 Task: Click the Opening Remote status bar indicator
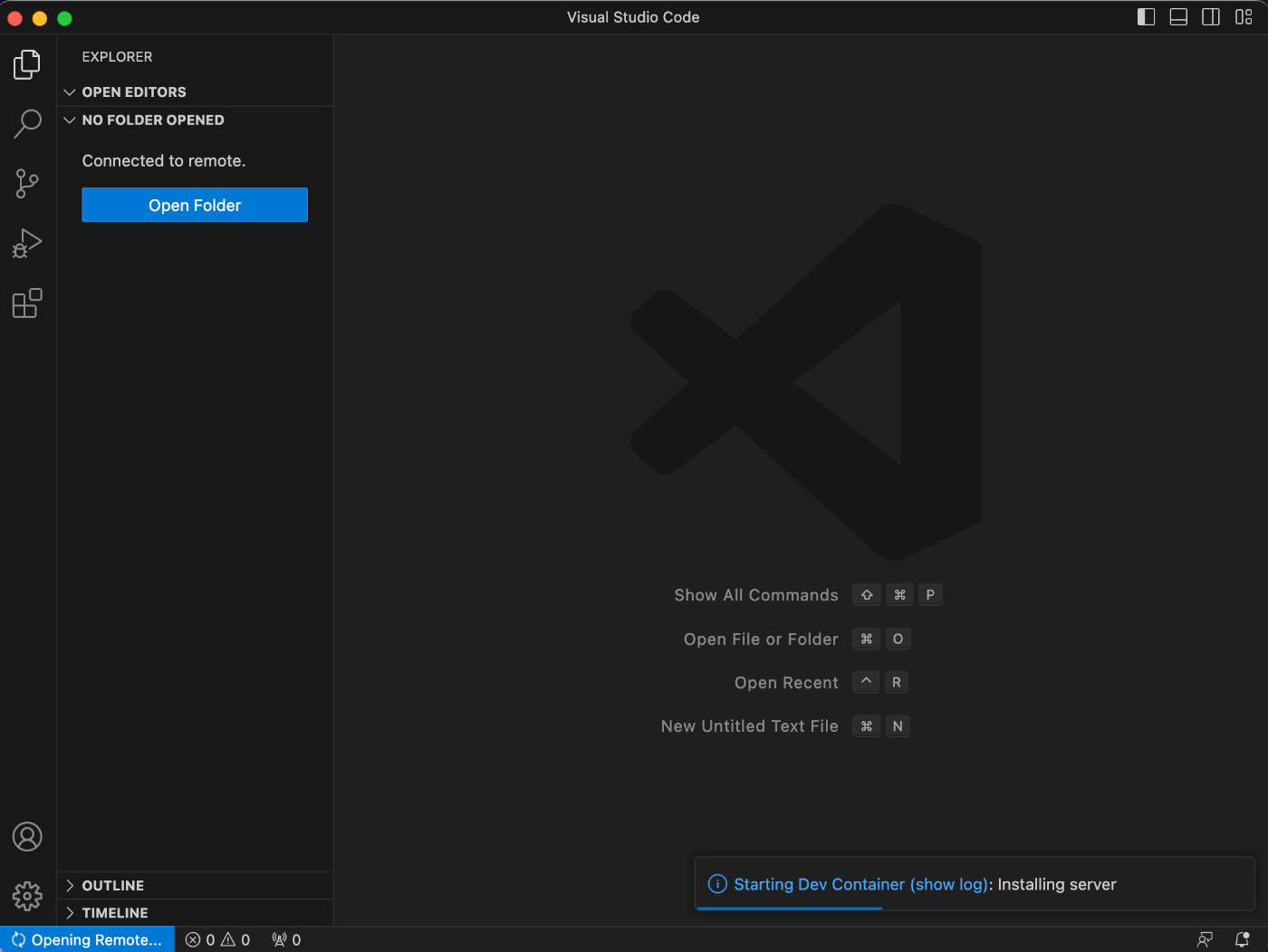87,939
